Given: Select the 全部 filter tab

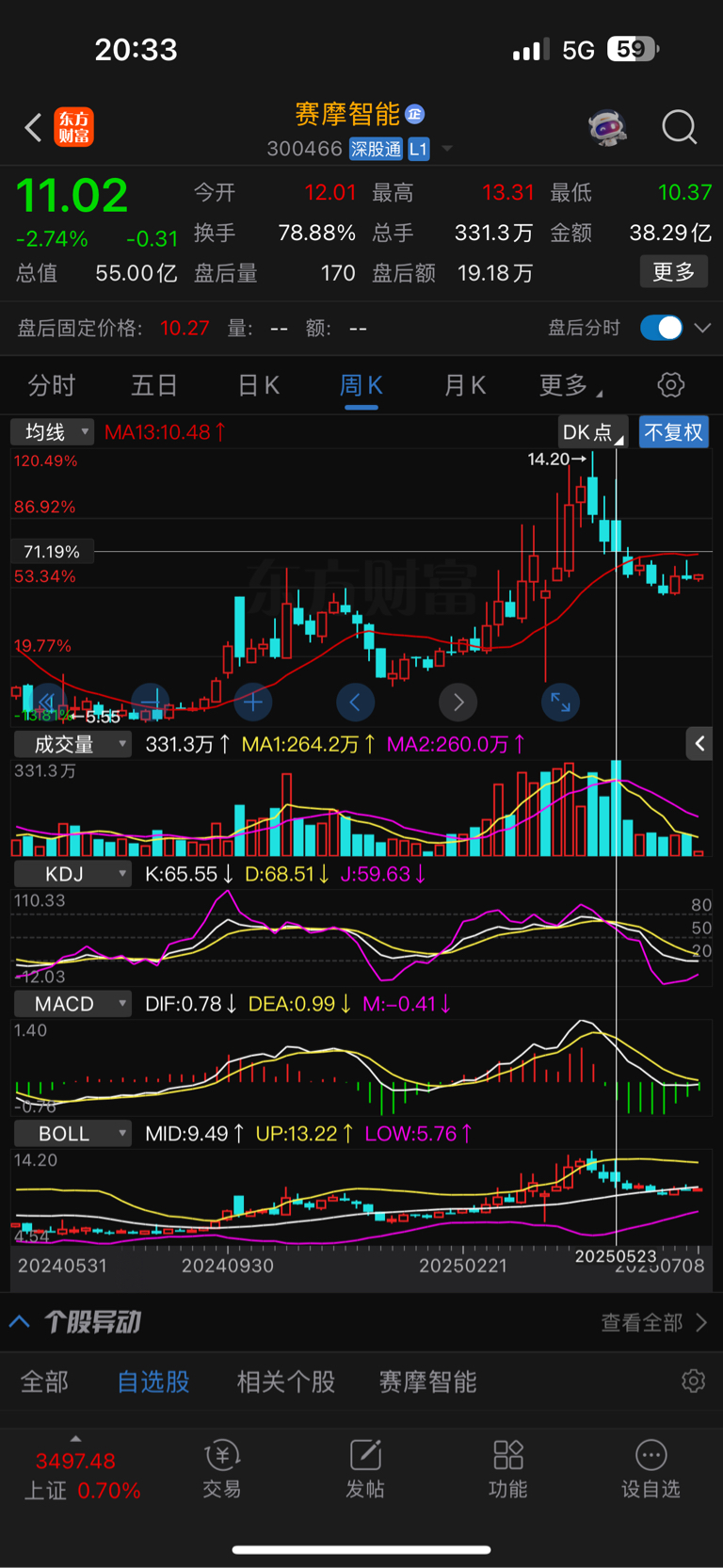Looking at the screenshot, I should [x=44, y=1382].
